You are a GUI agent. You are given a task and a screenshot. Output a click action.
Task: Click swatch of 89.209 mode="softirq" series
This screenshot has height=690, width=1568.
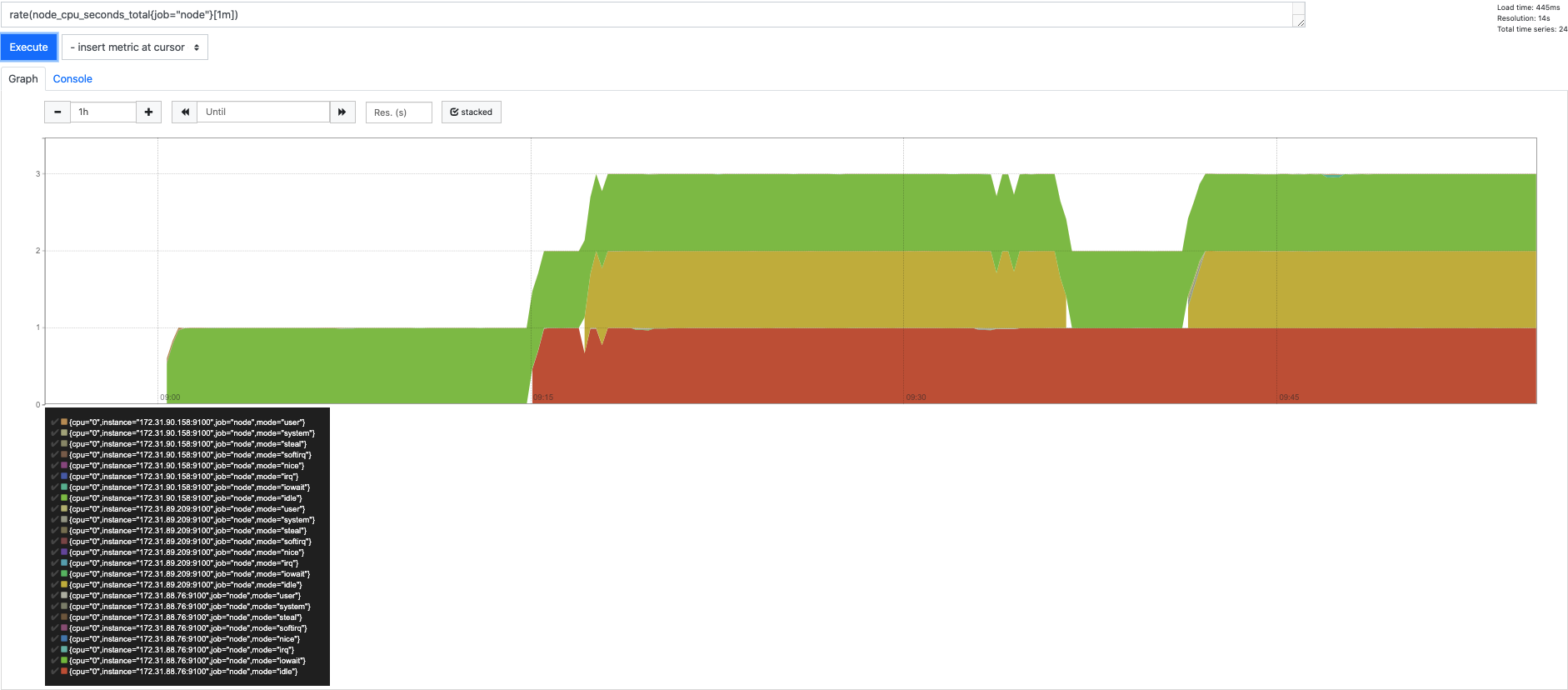coord(64,542)
